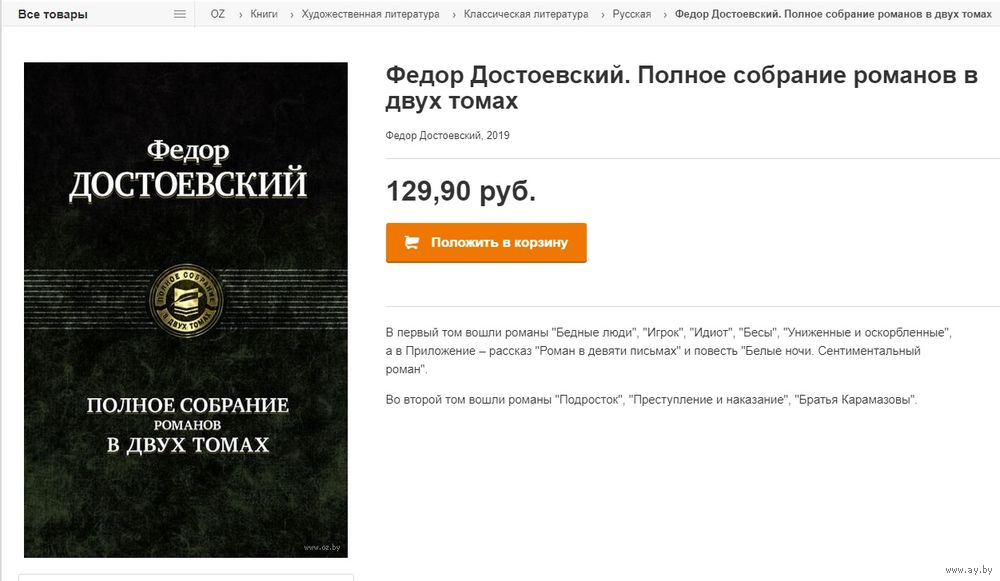The width and height of the screenshot is (1000, 581).
Task: Click the www.oz.by watermark on cover
Action: click(321, 547)
